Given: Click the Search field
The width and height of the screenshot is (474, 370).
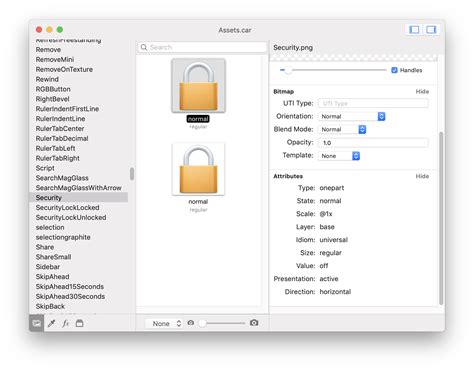Looking at the screenshot, I should pyautogui.click(x=202, y=47).
